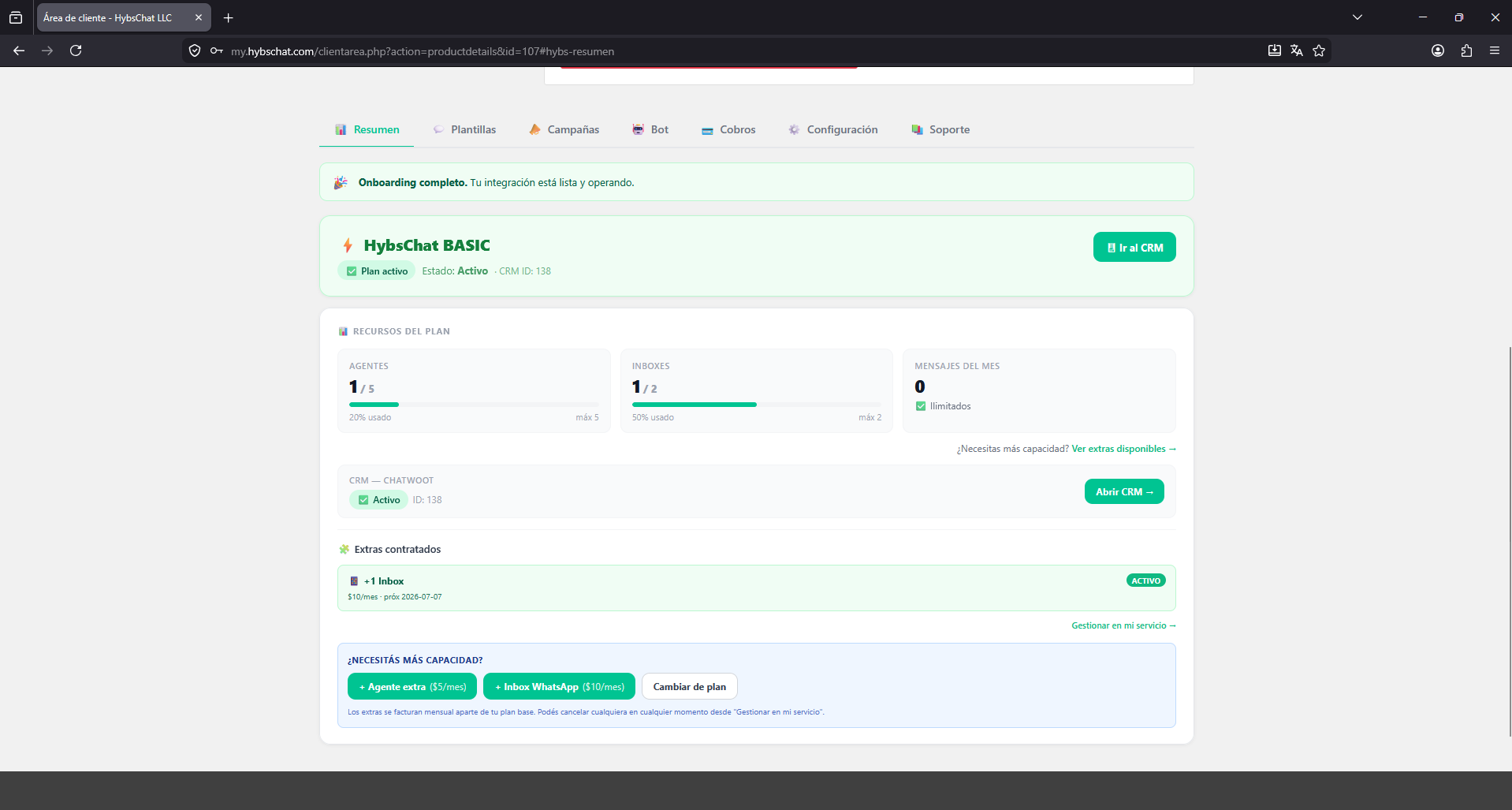Screen dimensions: 1512x810
Task: Close the Área de cliente tab
Action: (x=199, y=17)
